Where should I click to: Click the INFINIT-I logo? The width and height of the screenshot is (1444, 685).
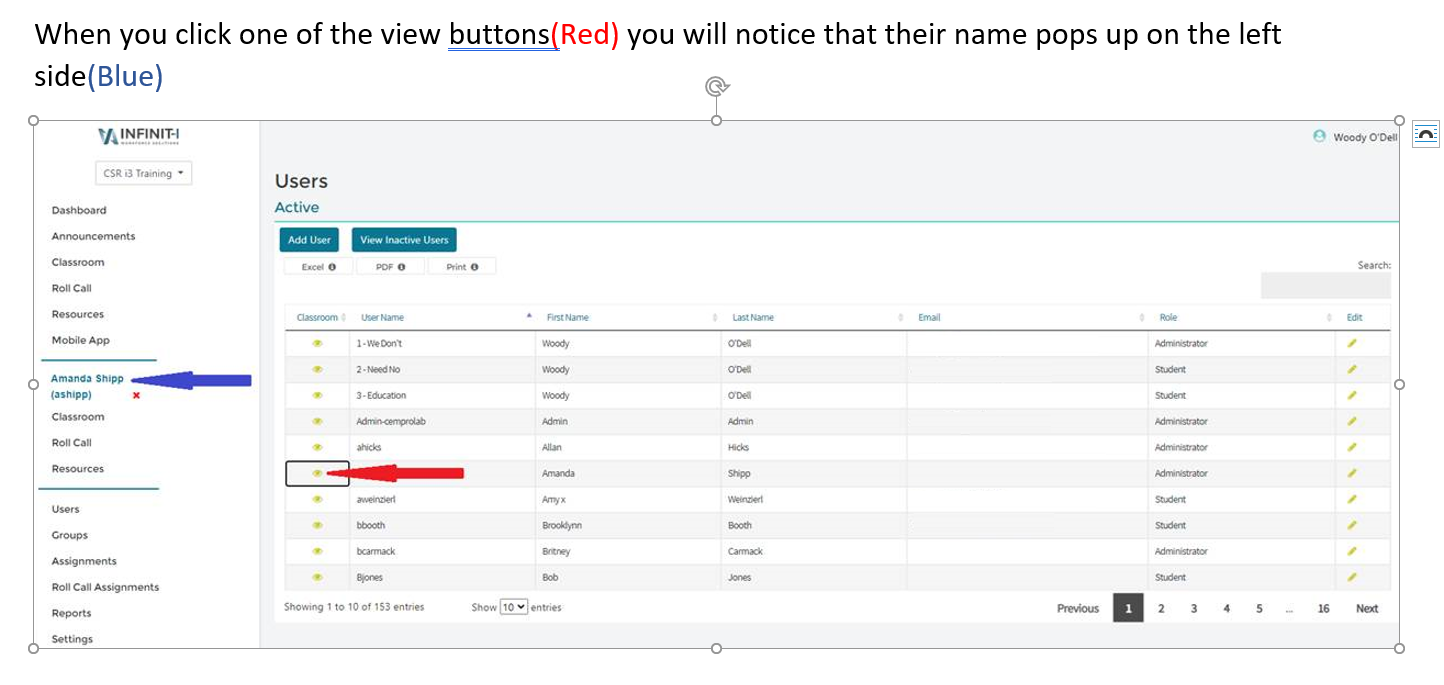click(x=138, y=136)
